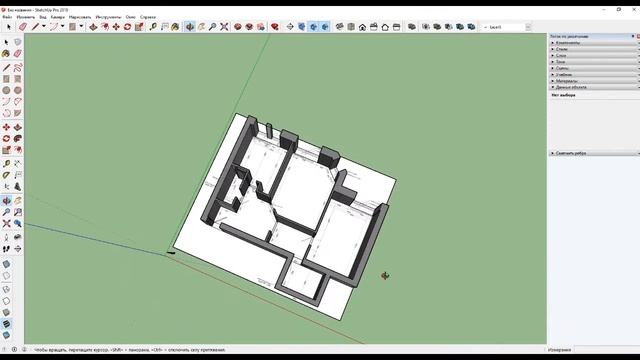Open the Нарисовать menu
640x360 pixels.
[x=80, y=17]
